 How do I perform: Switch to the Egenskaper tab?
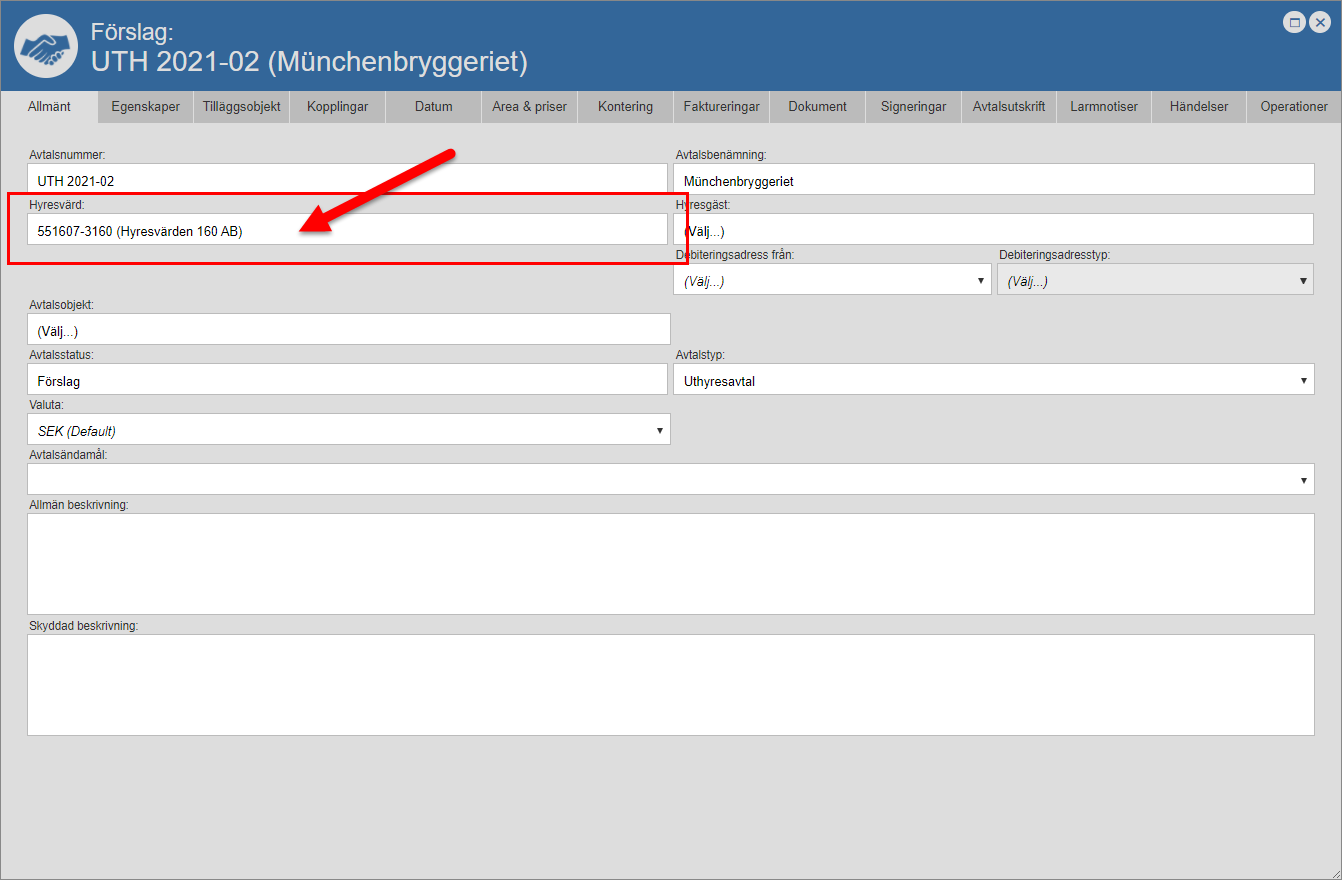pos(146,107)
